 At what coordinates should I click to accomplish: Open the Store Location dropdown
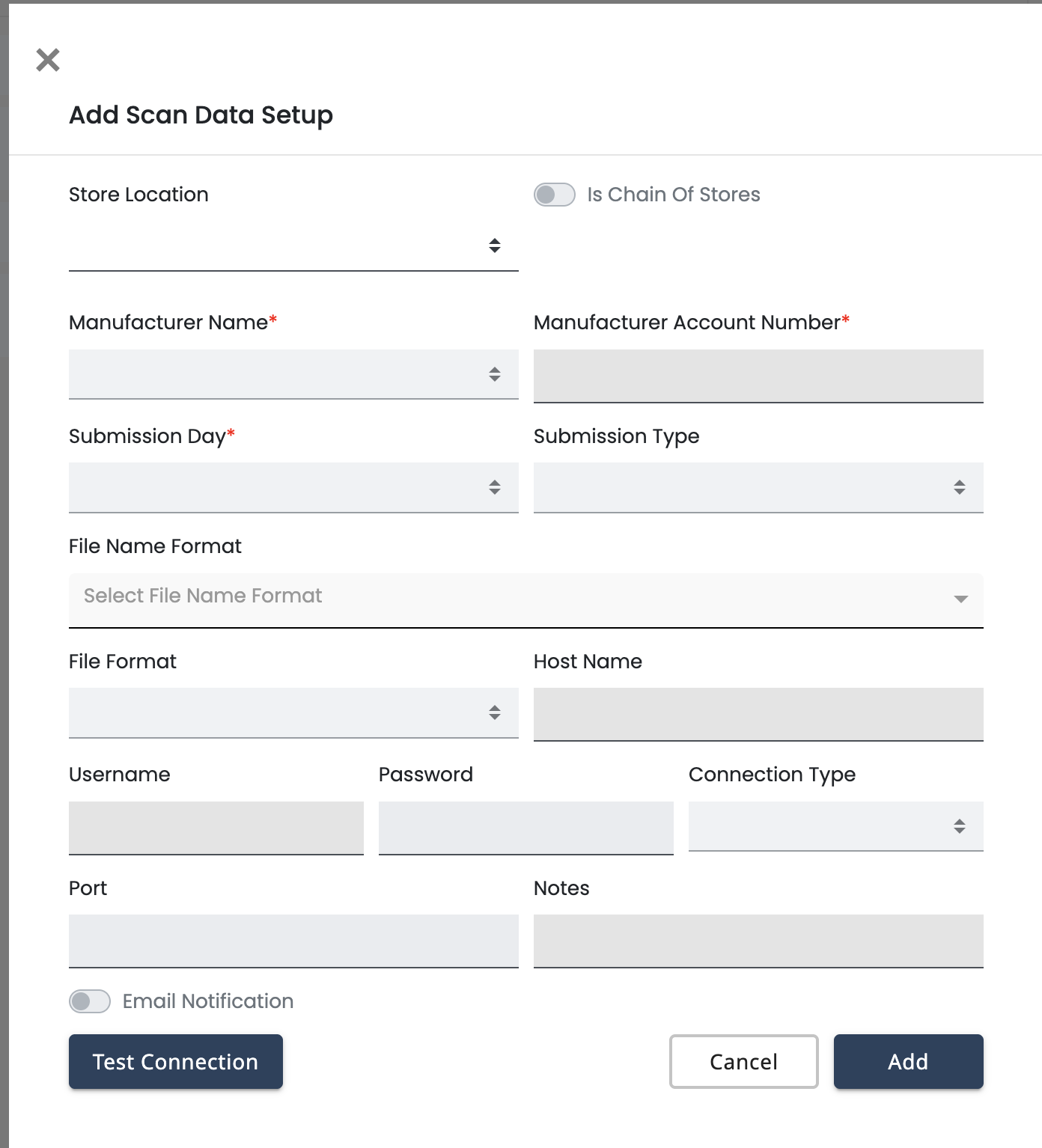(x=293, y=245)
